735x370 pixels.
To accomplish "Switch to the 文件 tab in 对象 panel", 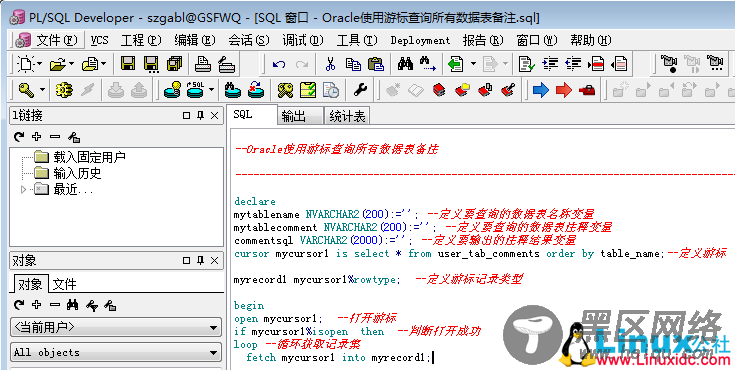I will coord(65,284).
